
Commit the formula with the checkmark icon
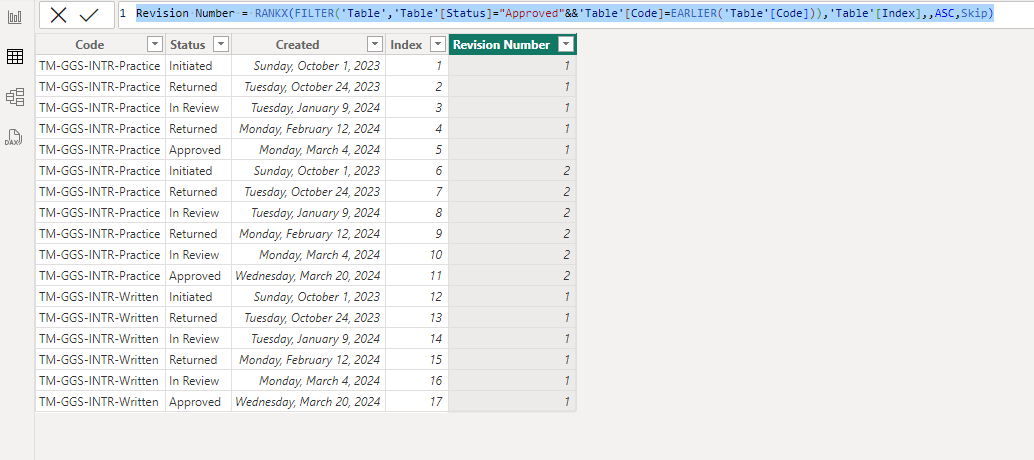tap(88, 14)
